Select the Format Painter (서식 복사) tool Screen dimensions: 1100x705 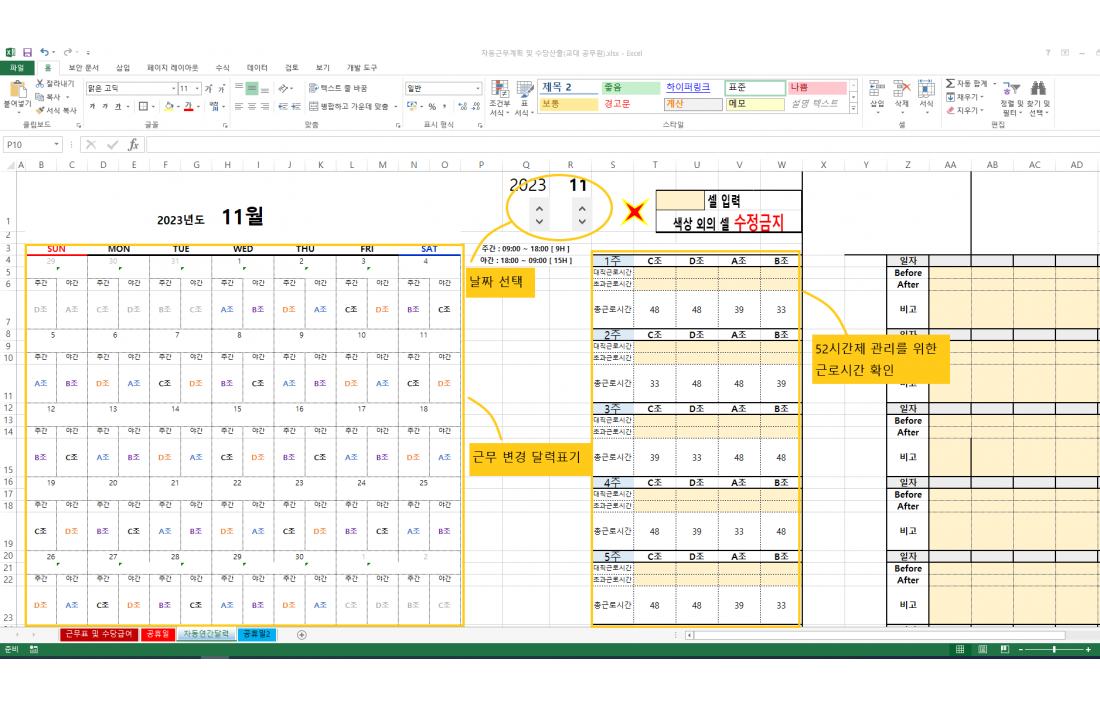click(56, 110)
